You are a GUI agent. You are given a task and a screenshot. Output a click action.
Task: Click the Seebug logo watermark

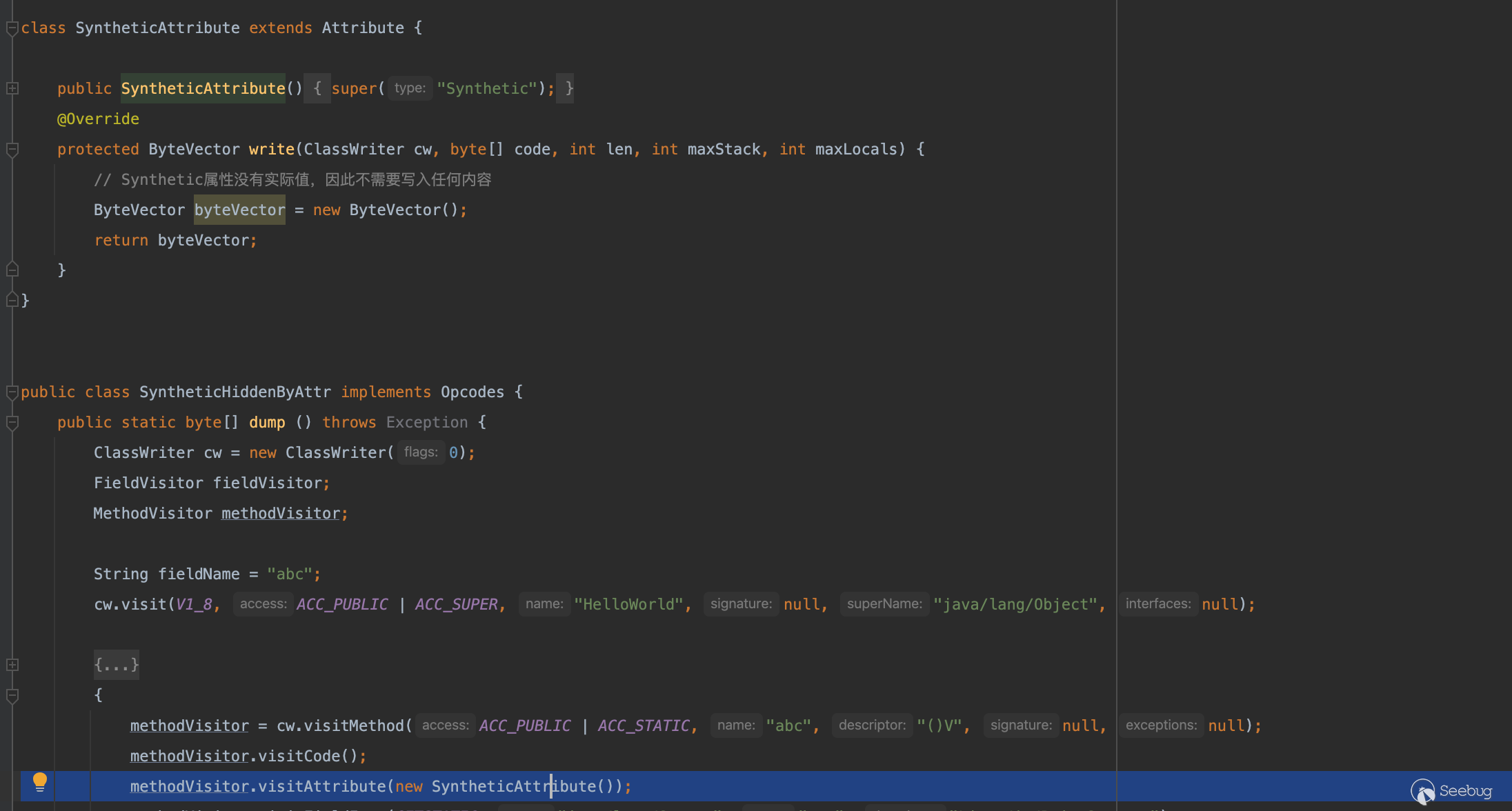(1451, 791)
